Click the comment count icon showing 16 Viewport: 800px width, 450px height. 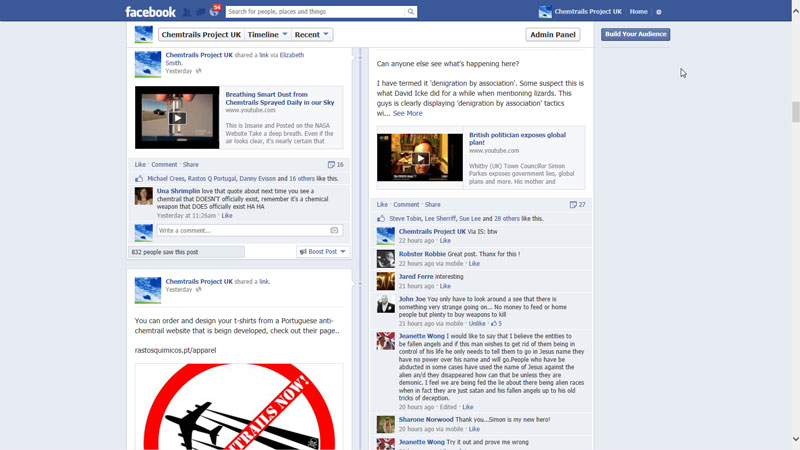coord(335,164)
